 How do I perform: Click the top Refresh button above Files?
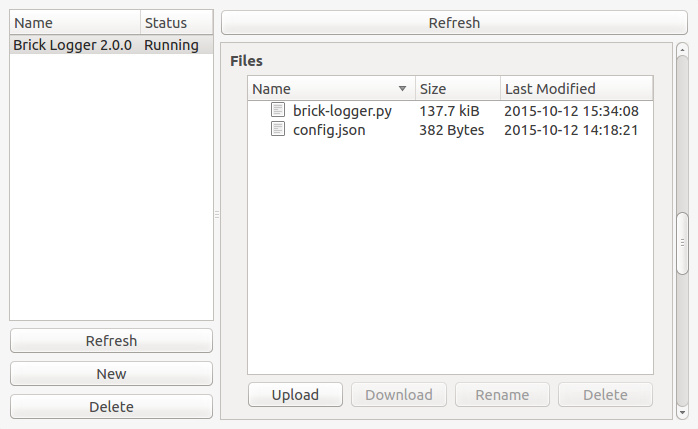tap(454, 23)
